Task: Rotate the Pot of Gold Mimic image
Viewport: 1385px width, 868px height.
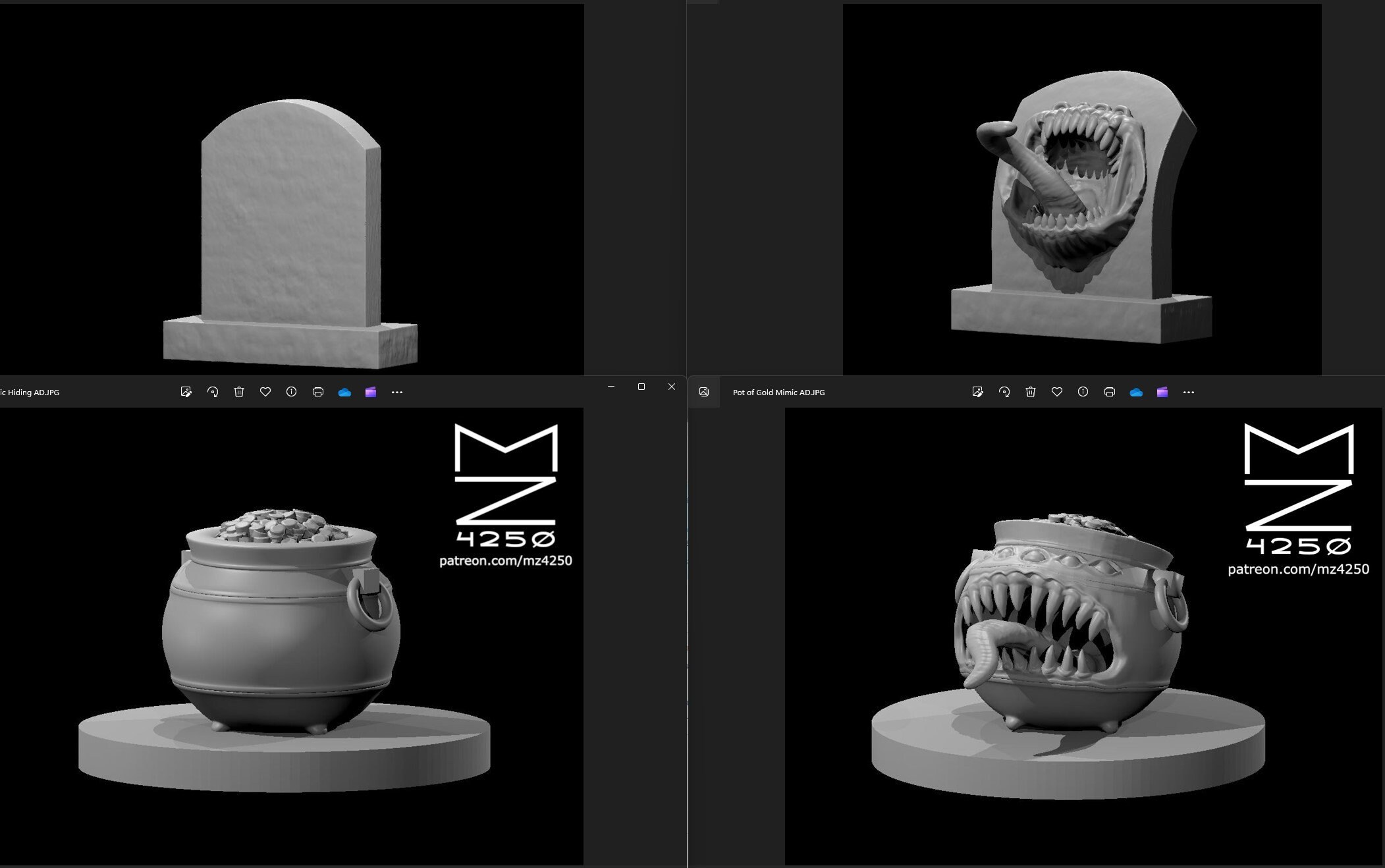Action: point(1005,392)
